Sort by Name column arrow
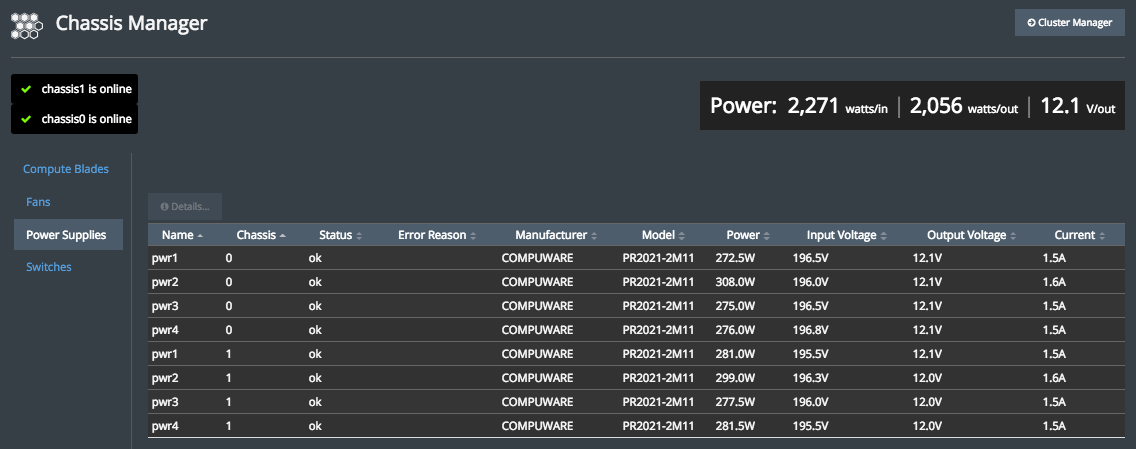This screenshot has height=449, width=1136. click(x=200, y=236)
